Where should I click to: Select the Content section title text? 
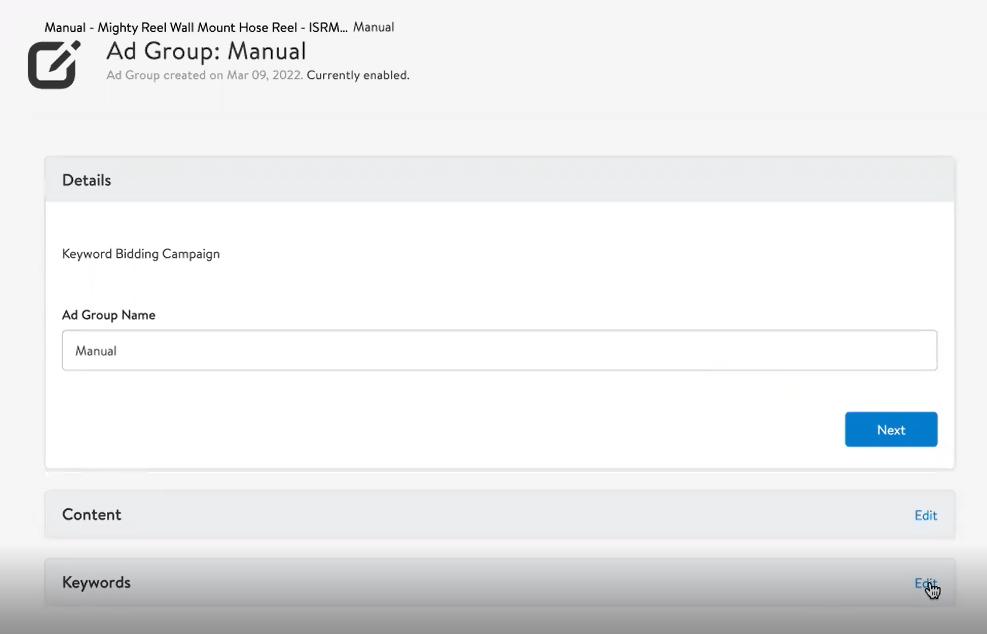pos(92,515)
